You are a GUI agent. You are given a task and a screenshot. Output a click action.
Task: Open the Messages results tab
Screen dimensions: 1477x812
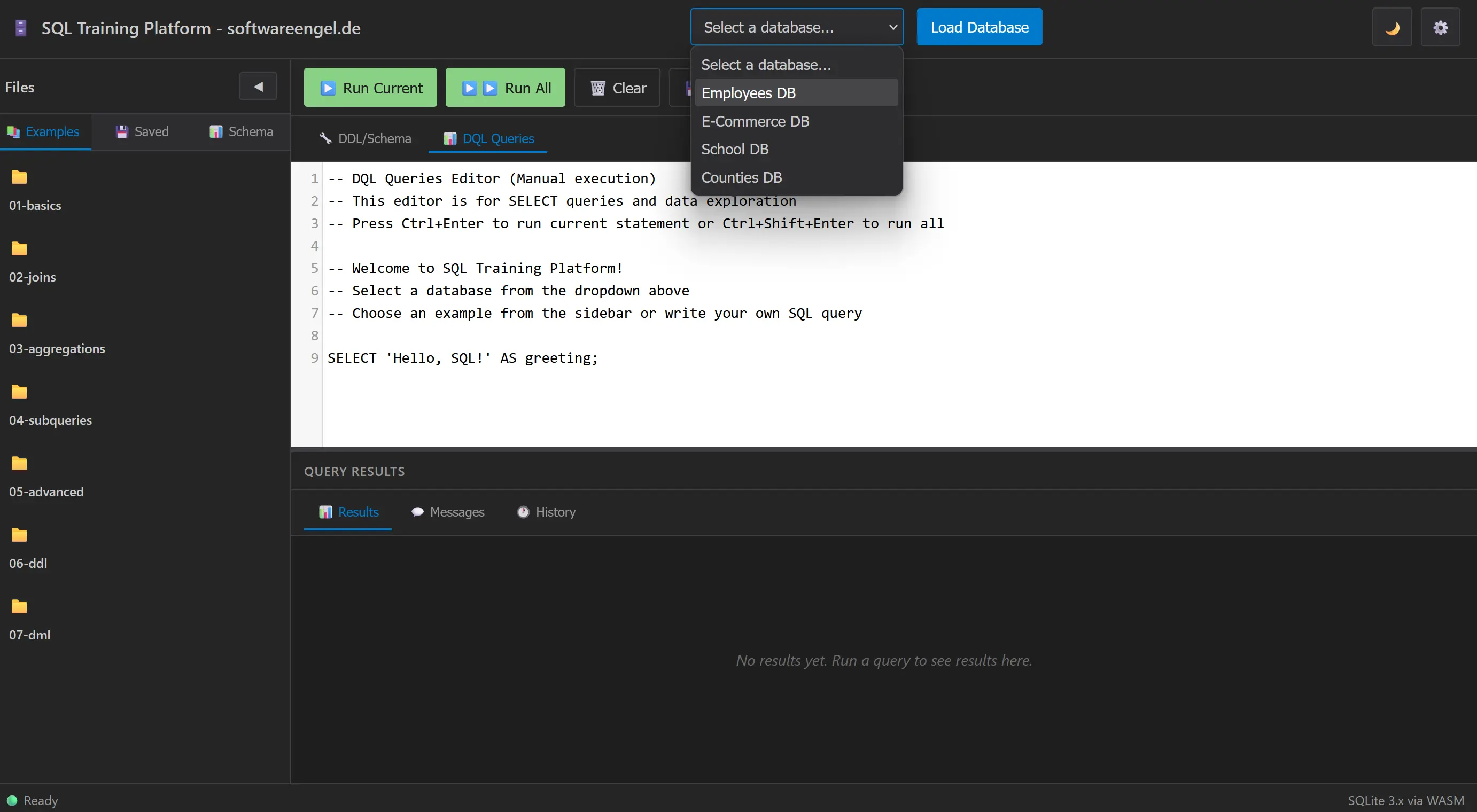(448, 512)
